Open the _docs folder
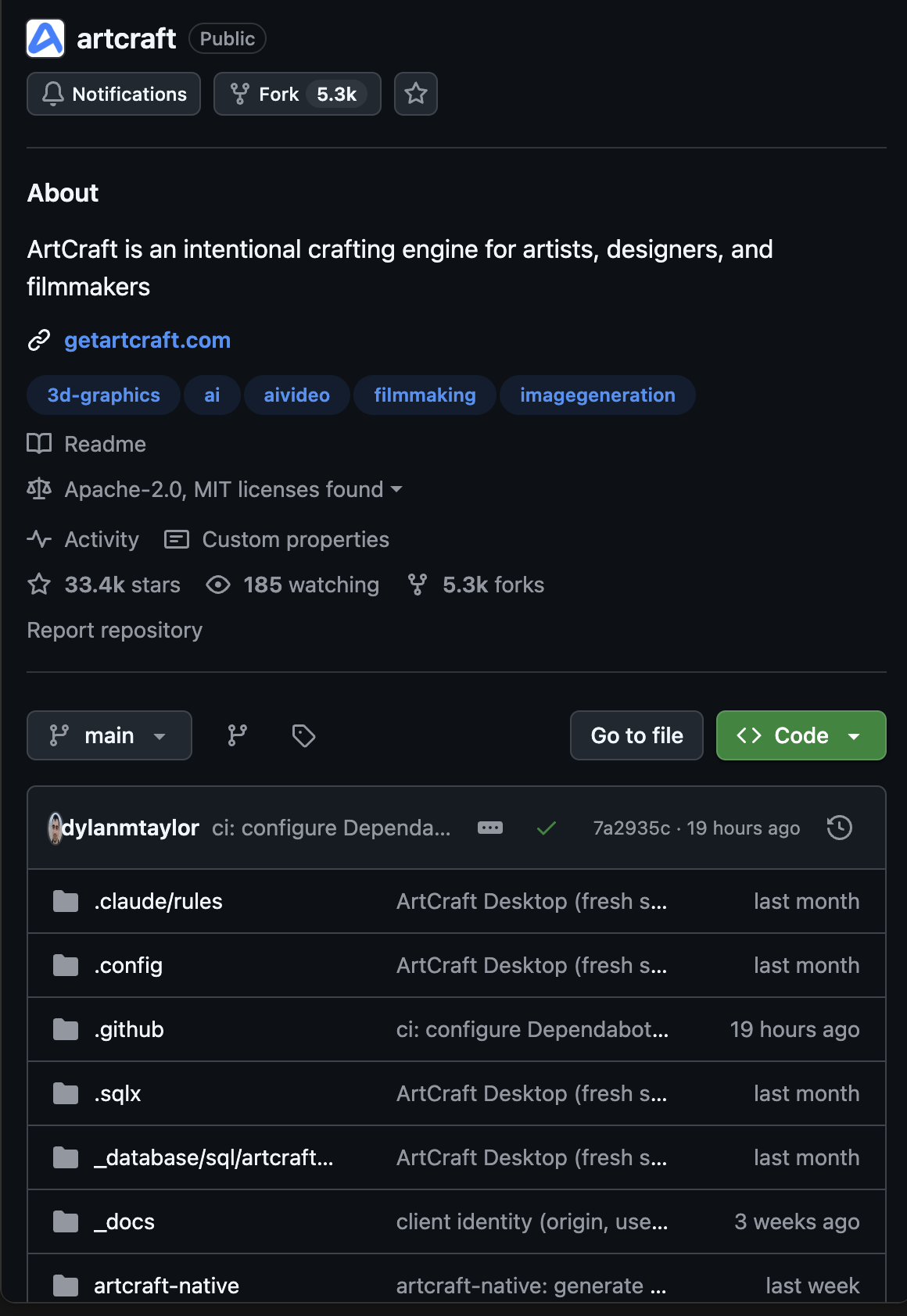Viewport: 907px width, 1316px height. click(124, 1221)
